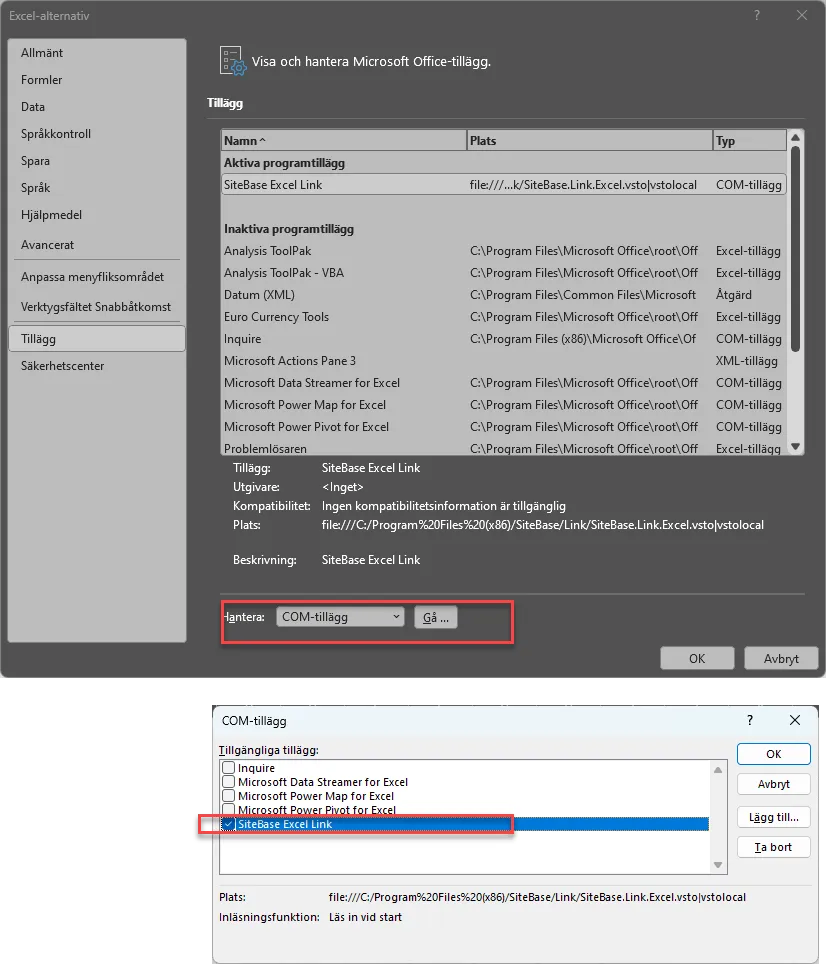The image size is (826, 964).
Task: Open the Spara category
Action: [97, 161]
